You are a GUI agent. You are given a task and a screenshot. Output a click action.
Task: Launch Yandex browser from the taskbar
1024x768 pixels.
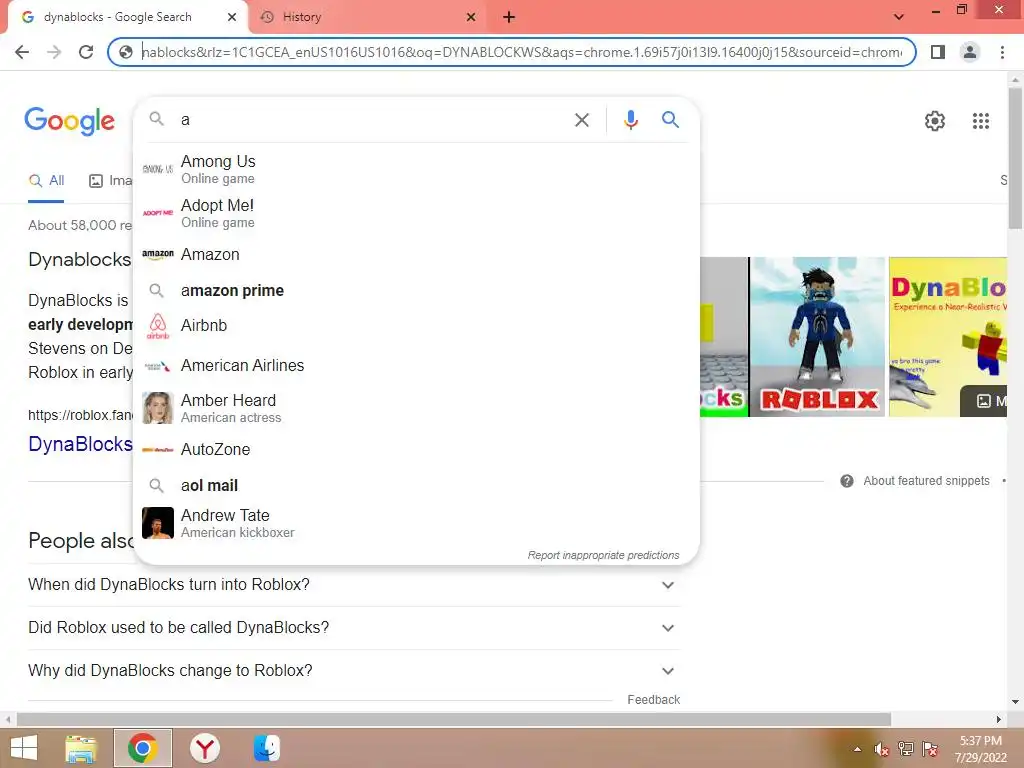pyautogui.click(x=205, y=748)
